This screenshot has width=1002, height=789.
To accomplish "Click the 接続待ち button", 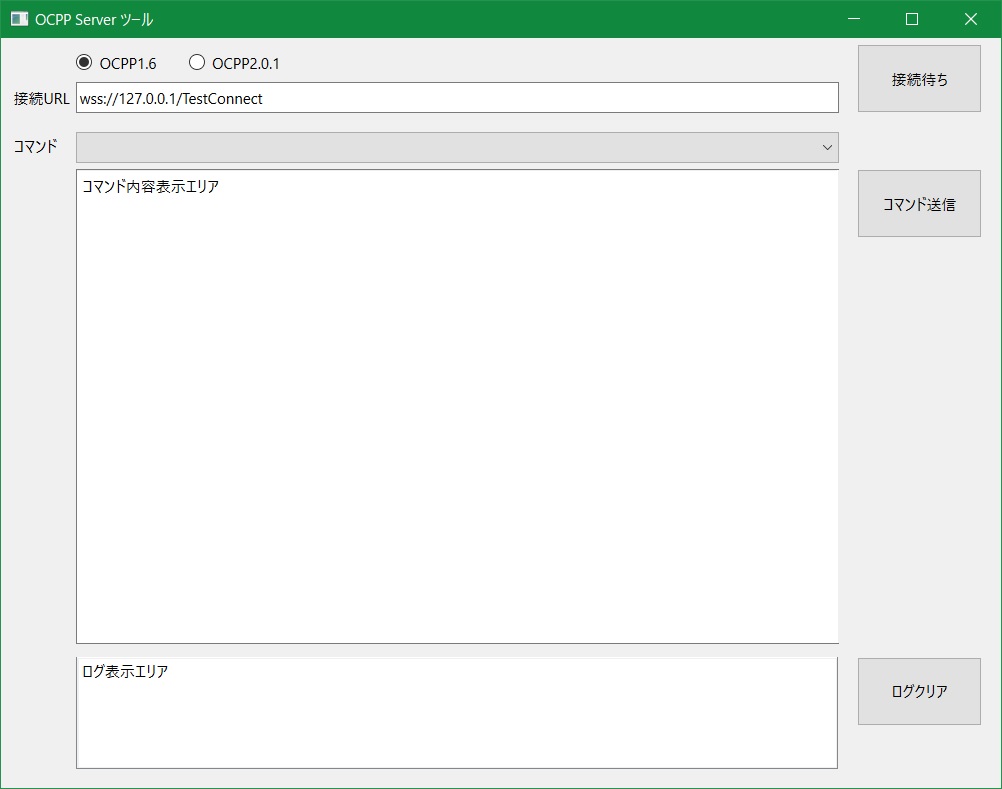I will [919, 79].
